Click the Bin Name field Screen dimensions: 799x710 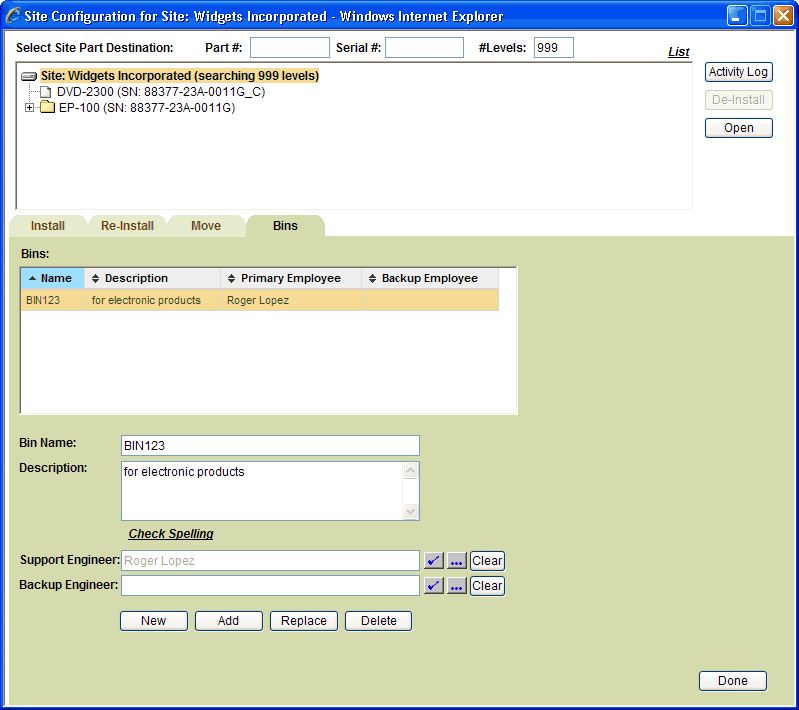[270, 445]
